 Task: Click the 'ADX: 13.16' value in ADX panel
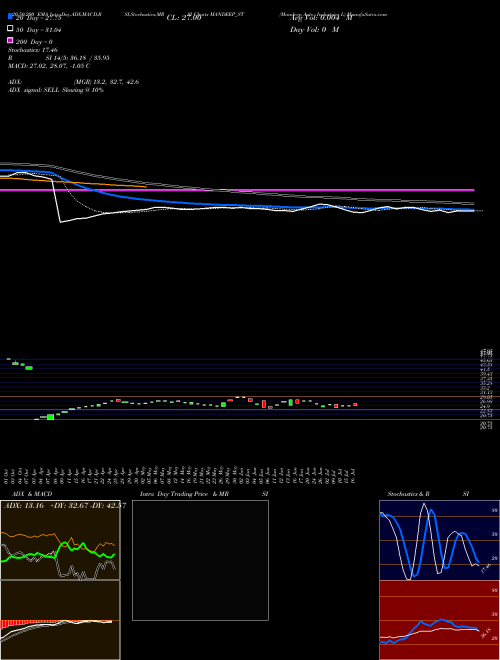[x=24, y=506]
